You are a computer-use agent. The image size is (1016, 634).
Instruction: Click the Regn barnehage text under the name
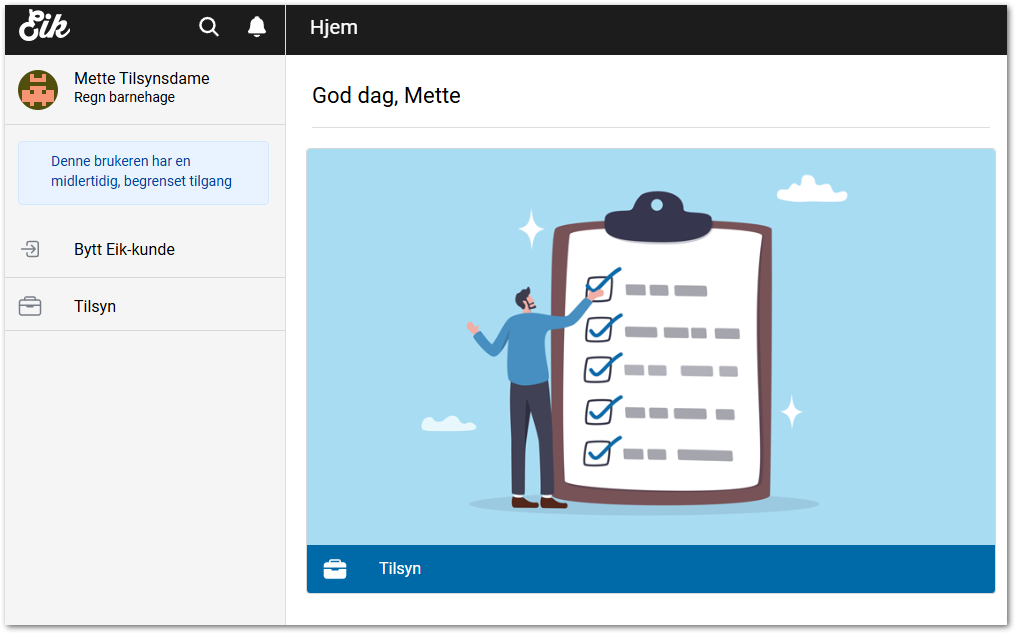pos(124,98)
